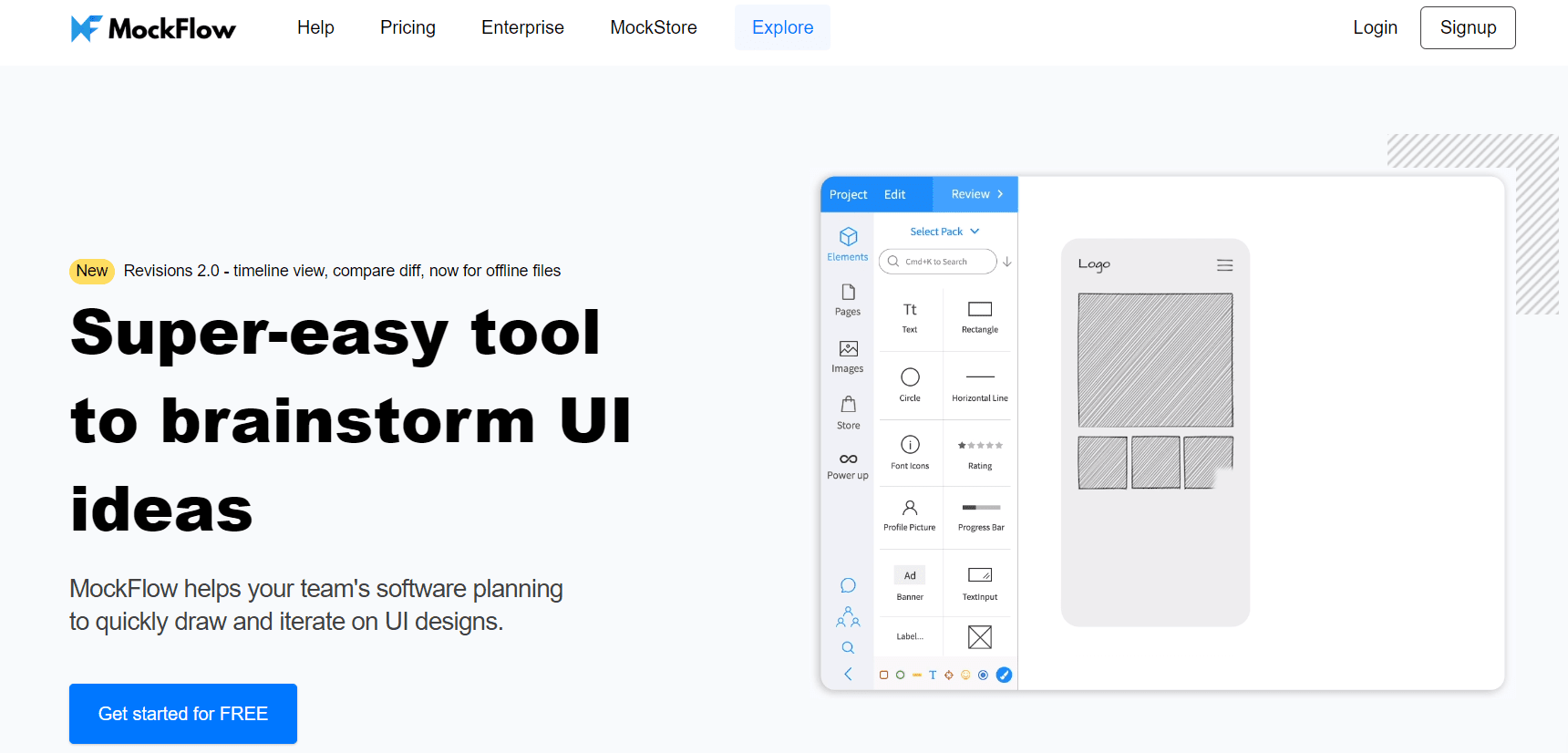Go to Pricing
1568x753 pixels.
coord(407,27)
